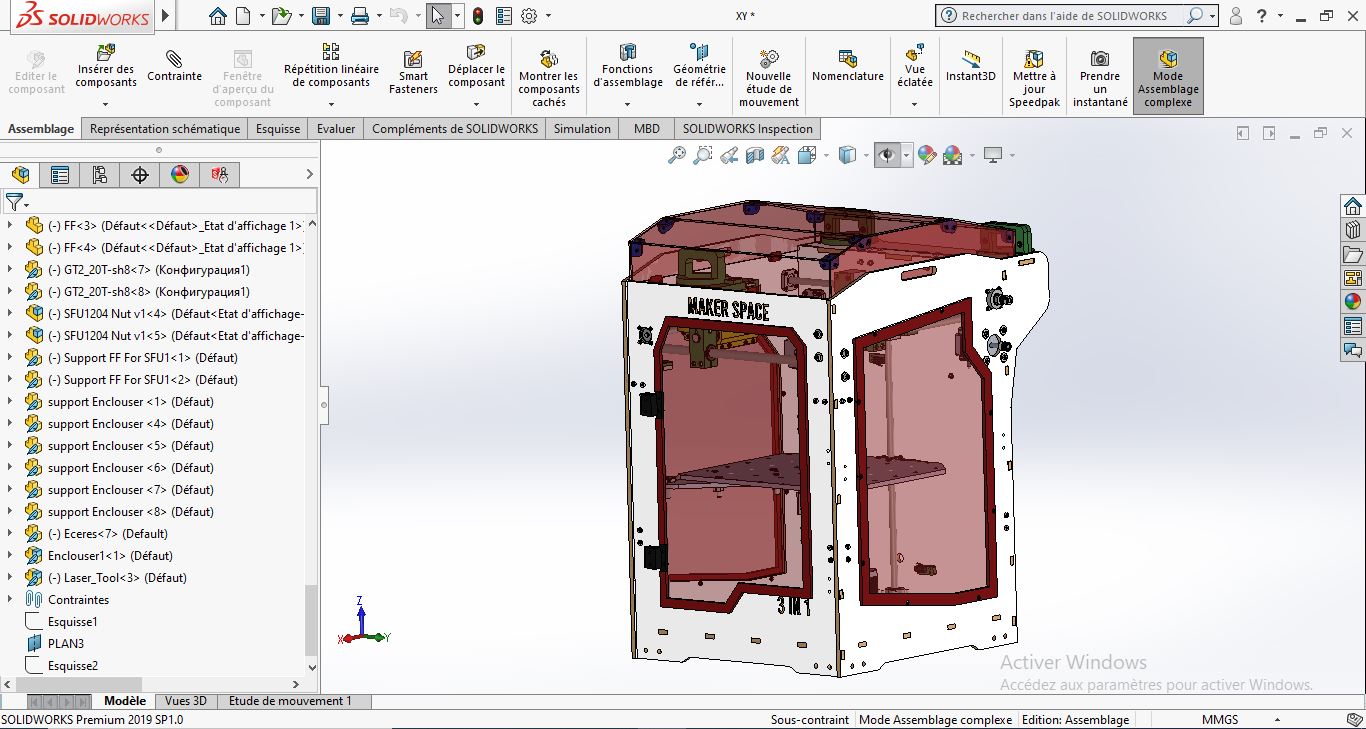Image resolution: width=1366 pixels, height=729 pixels.
Task: Create a Vue éclatée
Action: (914, 66)
